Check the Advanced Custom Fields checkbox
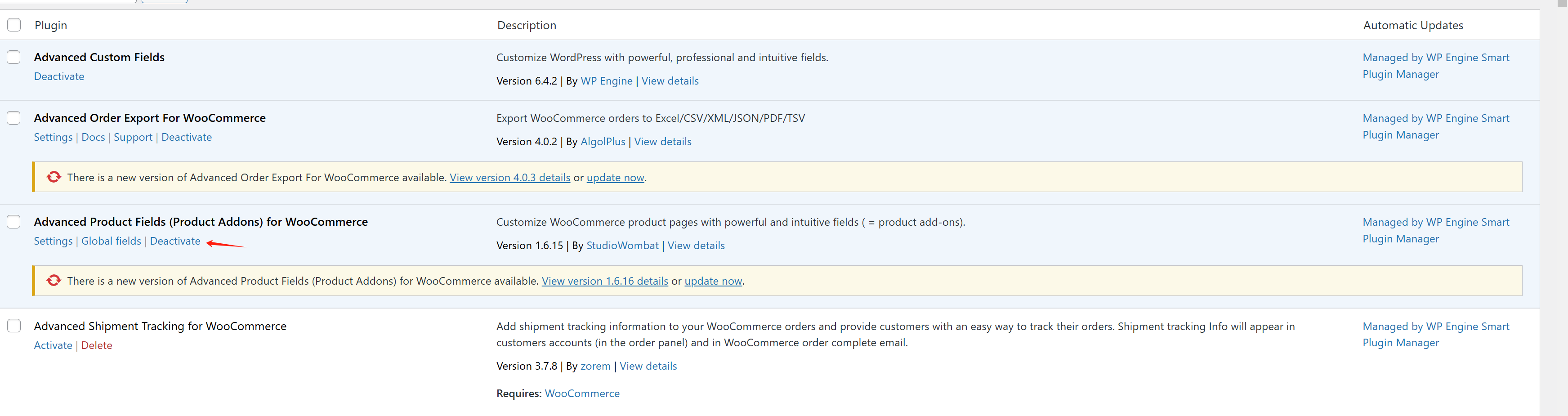 (14, 57)
